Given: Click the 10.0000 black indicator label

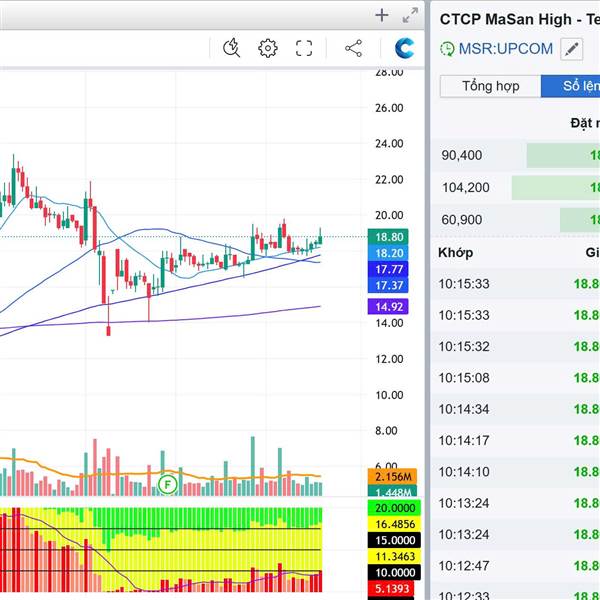Looking at the screenshot, I should (x=394, y=572).
